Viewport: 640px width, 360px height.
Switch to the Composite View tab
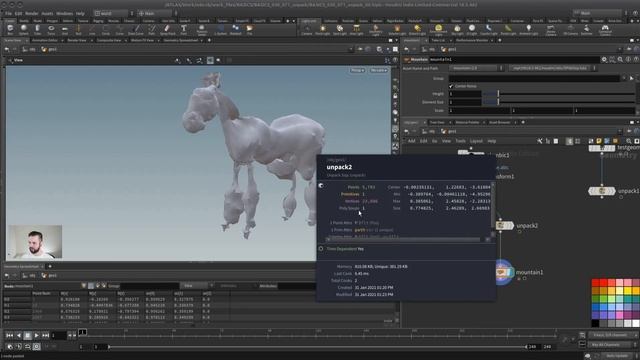(109, 40)
